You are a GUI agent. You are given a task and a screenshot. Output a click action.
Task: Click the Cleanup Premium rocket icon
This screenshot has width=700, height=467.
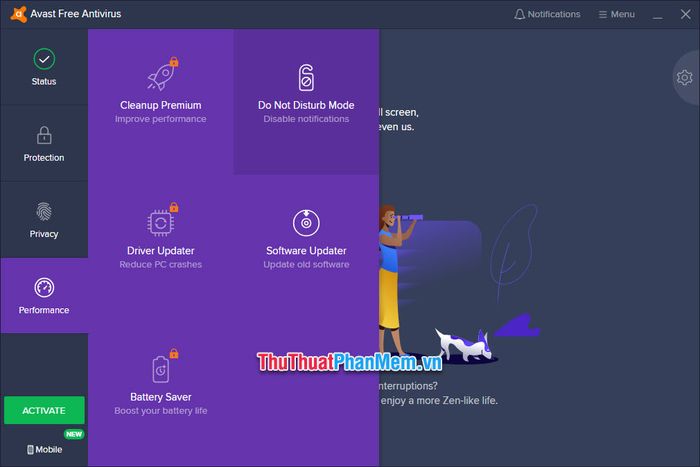162,75
